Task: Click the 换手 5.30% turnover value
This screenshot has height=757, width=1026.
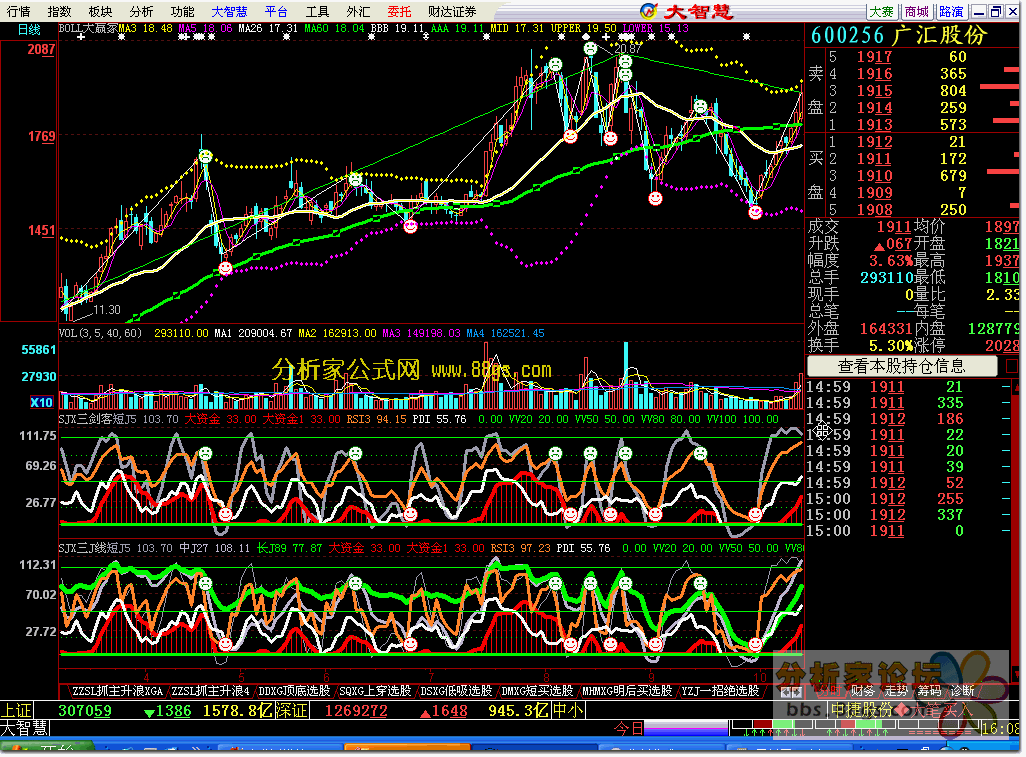Action: 891,345
